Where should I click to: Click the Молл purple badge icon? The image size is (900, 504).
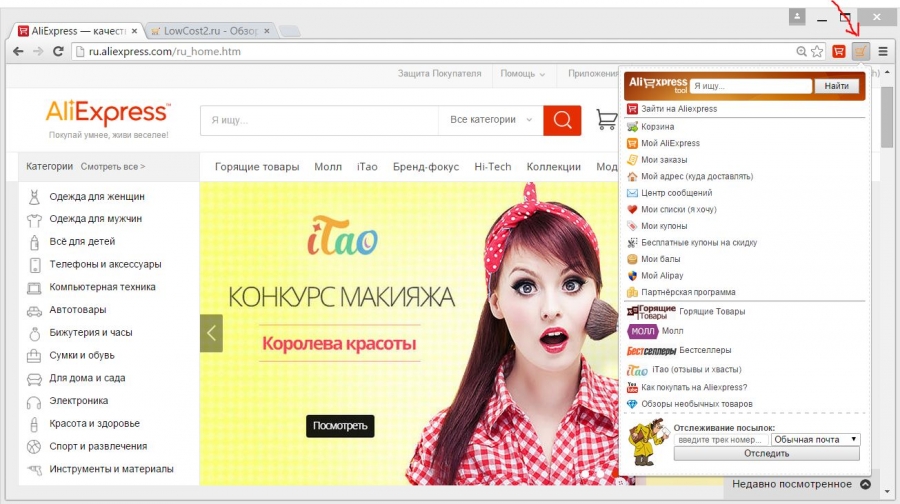coord(642,331)
